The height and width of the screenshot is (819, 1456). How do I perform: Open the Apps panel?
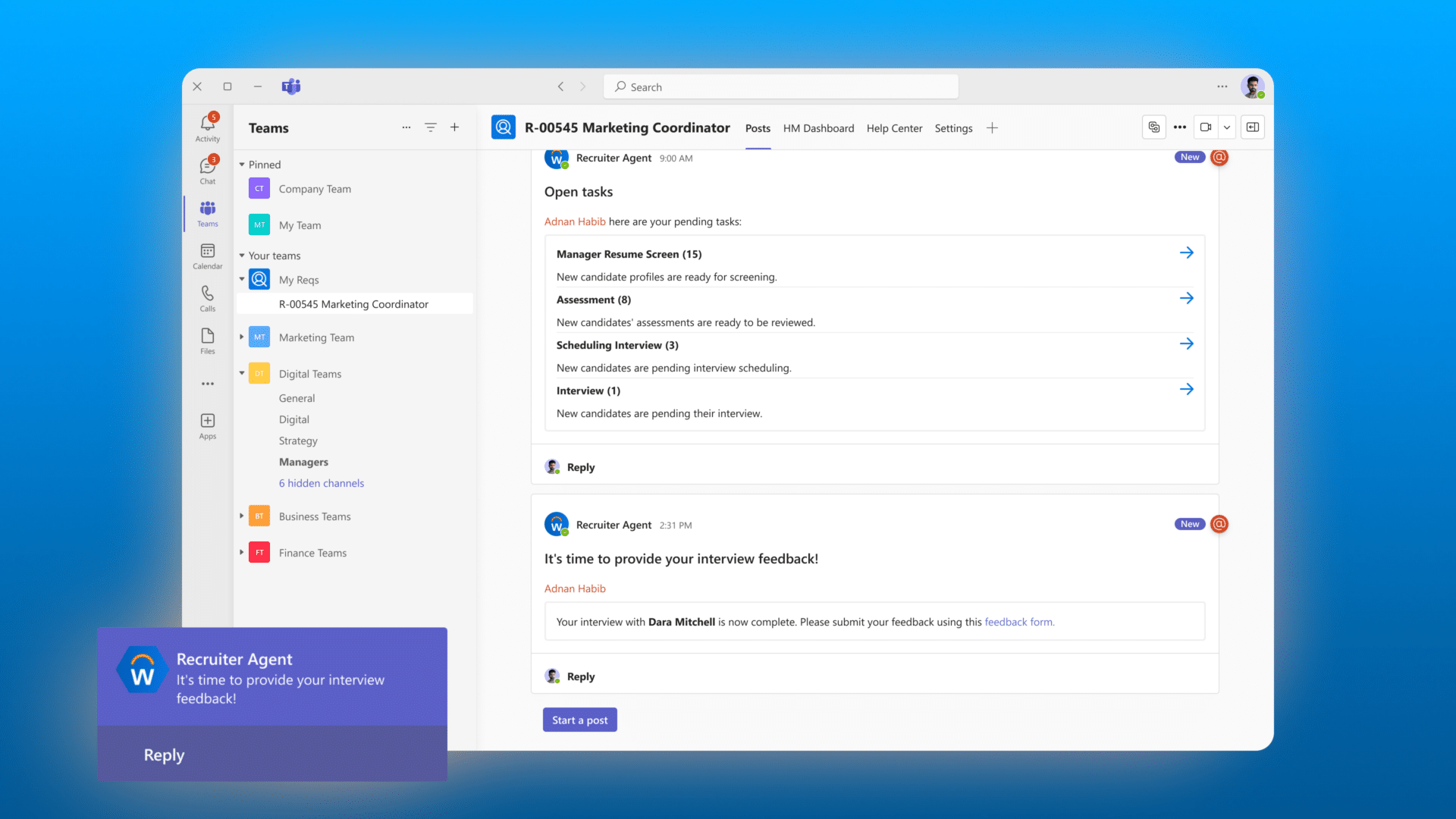point(207,425)
